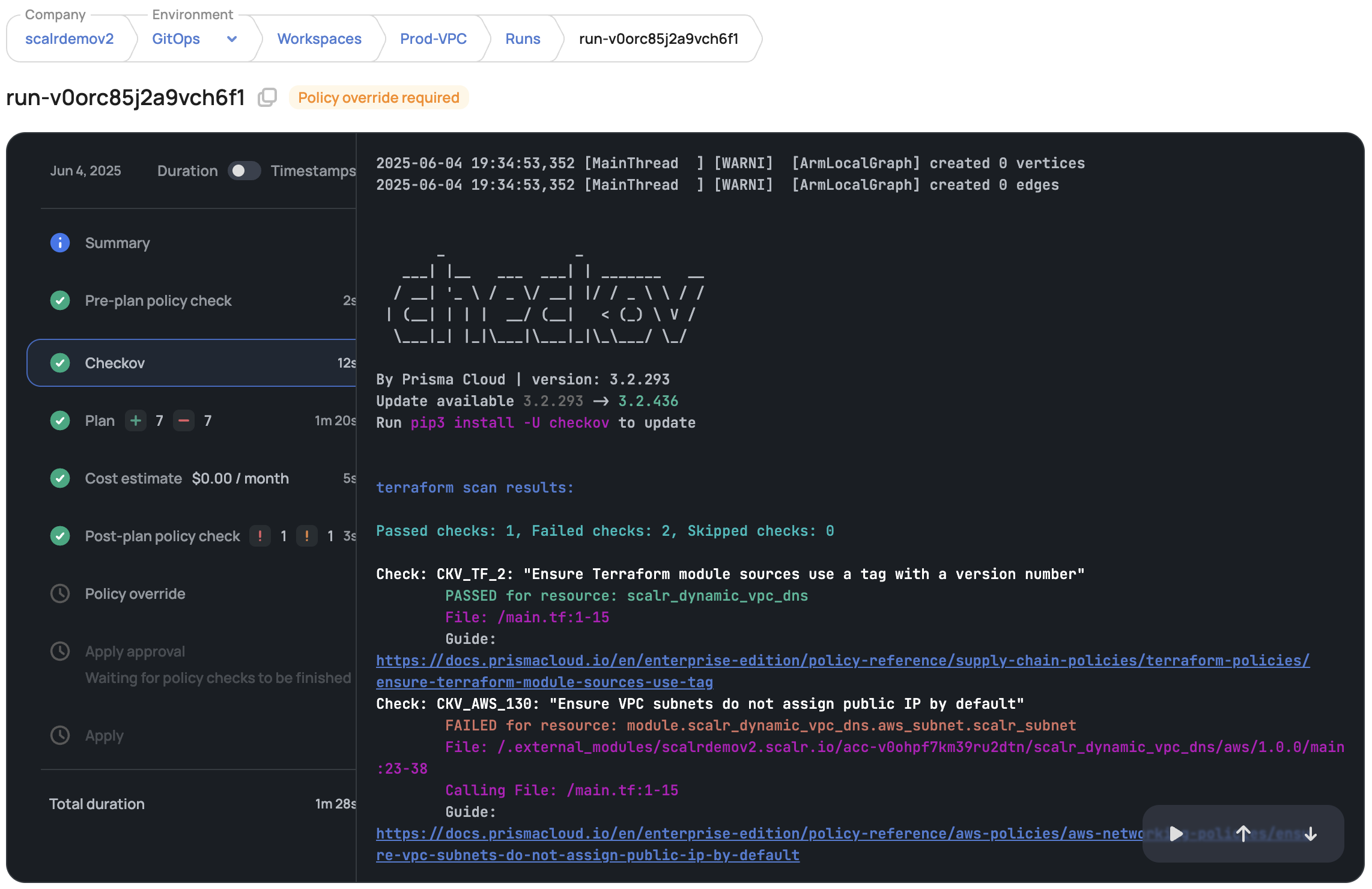Select the Checkov step

192,363
